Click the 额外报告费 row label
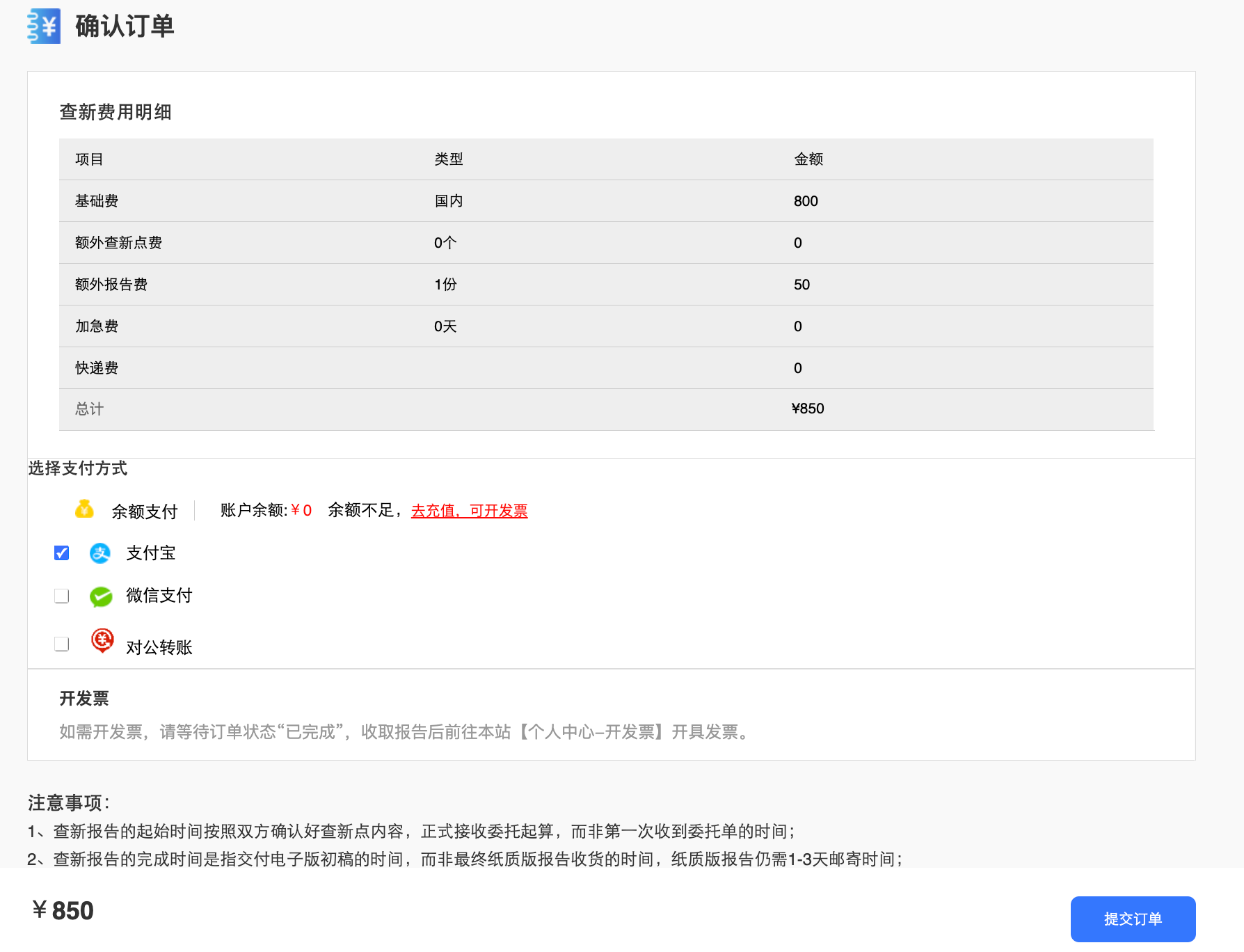This screenshot has width=1244, height=952. 111,285
